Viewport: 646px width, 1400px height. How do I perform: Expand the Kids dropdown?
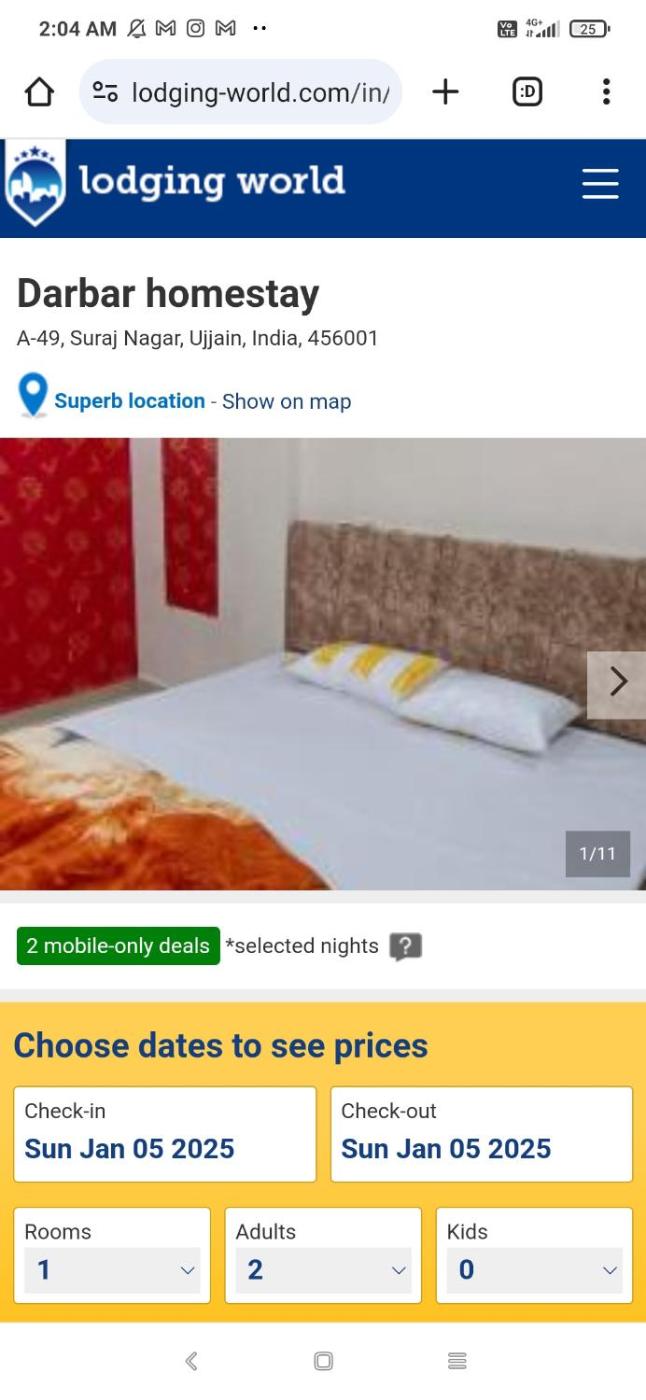(534, 1270)
